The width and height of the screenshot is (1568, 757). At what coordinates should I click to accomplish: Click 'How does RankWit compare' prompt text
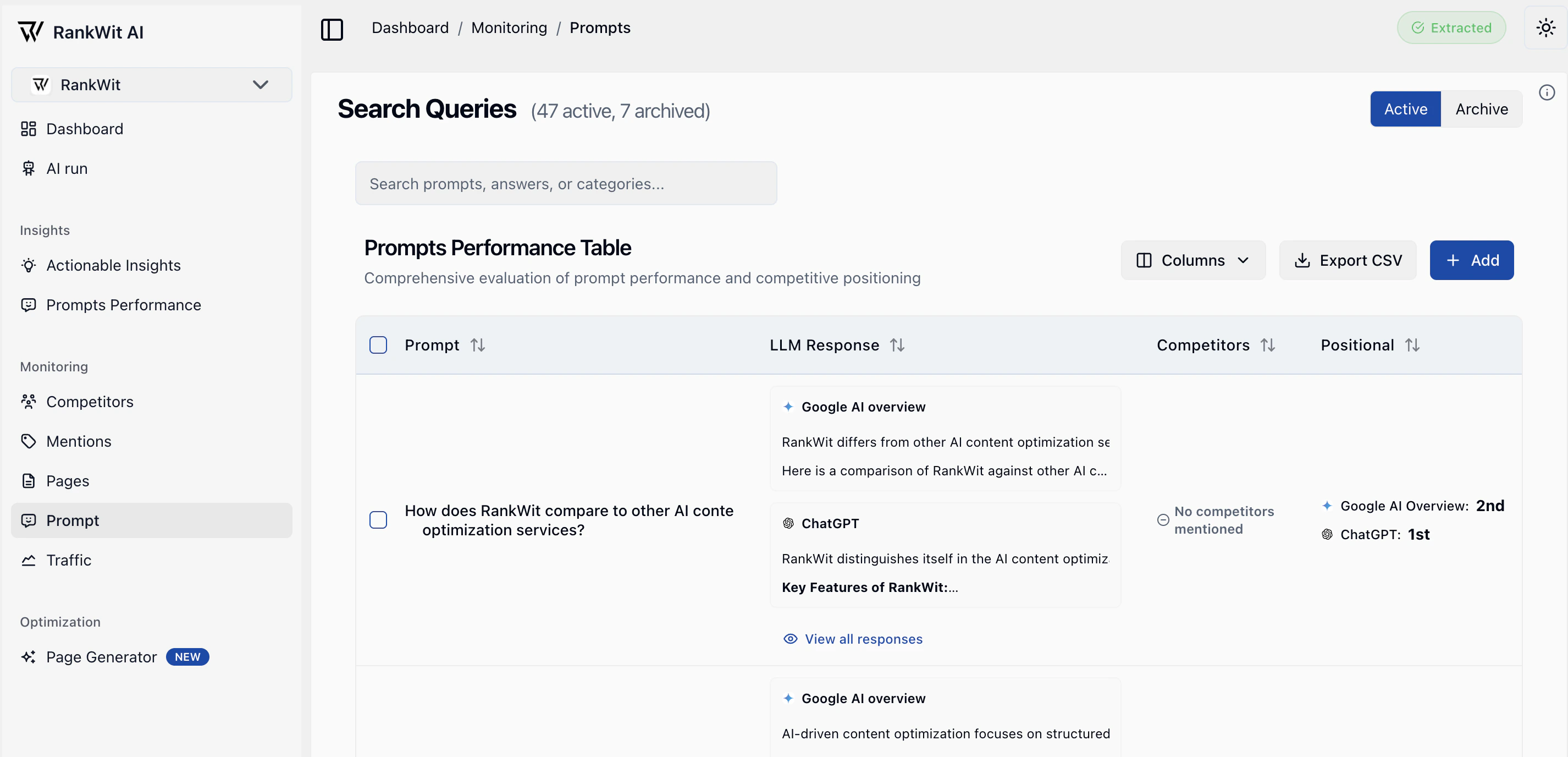click(x=569, y=519)
